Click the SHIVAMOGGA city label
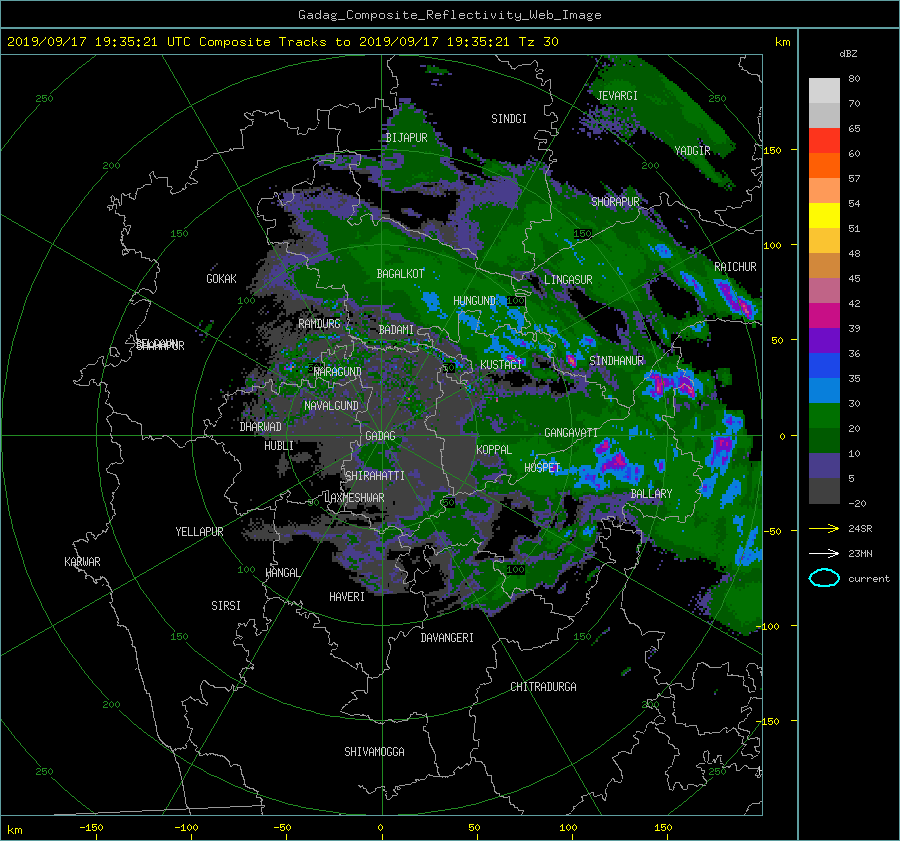 374,752
